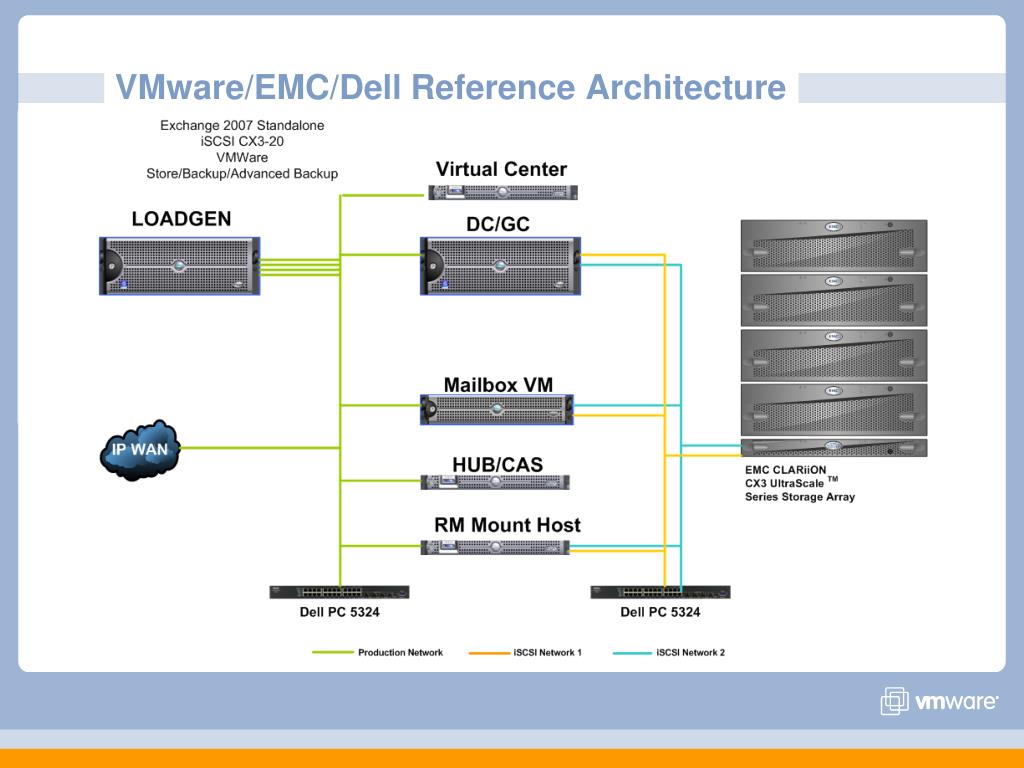Click the HUB/CAS server icon
1024x768 pixels.
coord(495,482)
